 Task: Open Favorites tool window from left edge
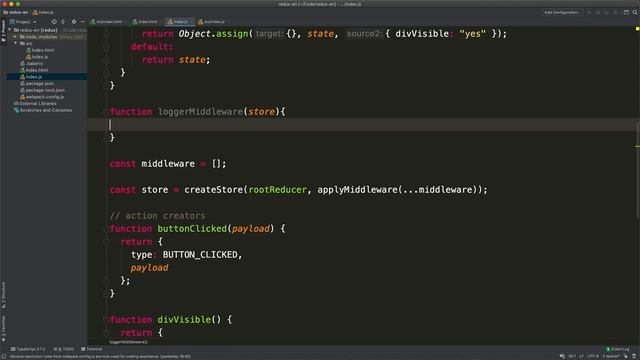pos(3,328)
